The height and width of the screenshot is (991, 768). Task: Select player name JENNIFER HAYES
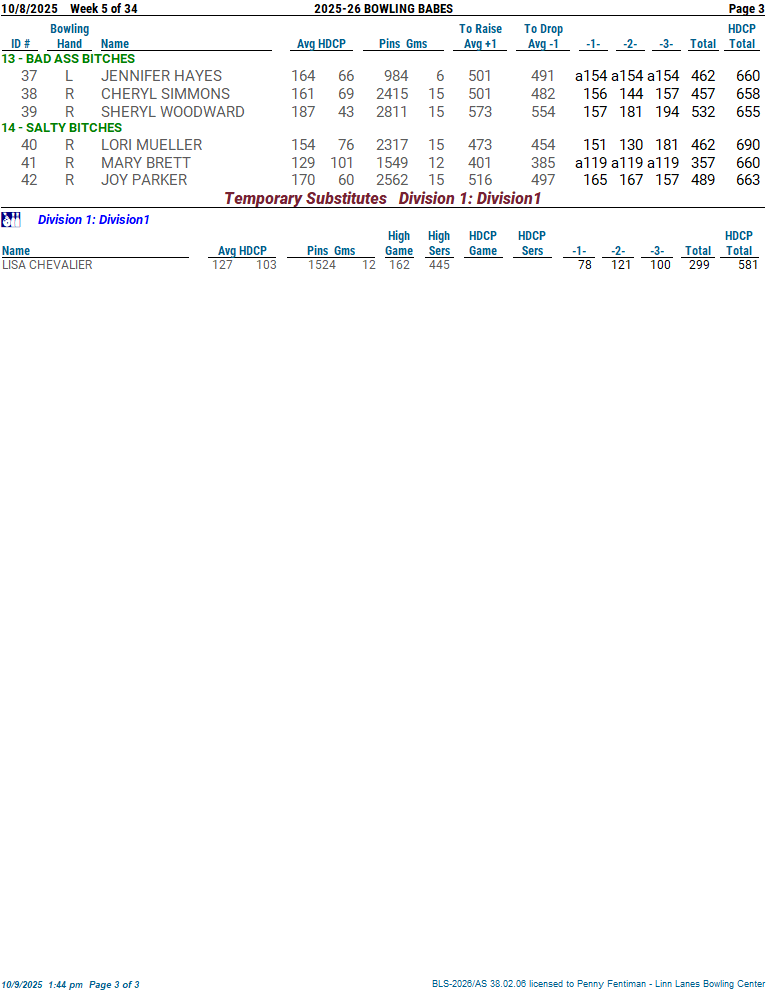pyautogui.click(x=161, y=76)
